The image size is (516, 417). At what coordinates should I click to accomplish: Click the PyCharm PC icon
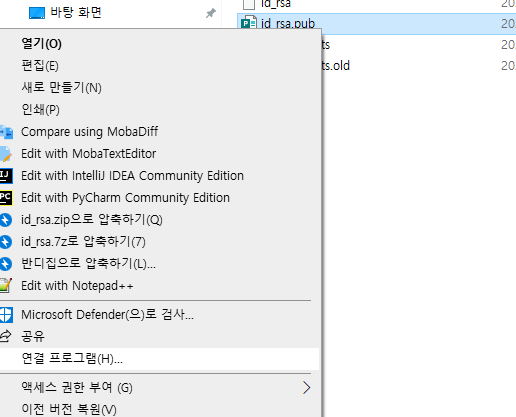tap(6, 198)
